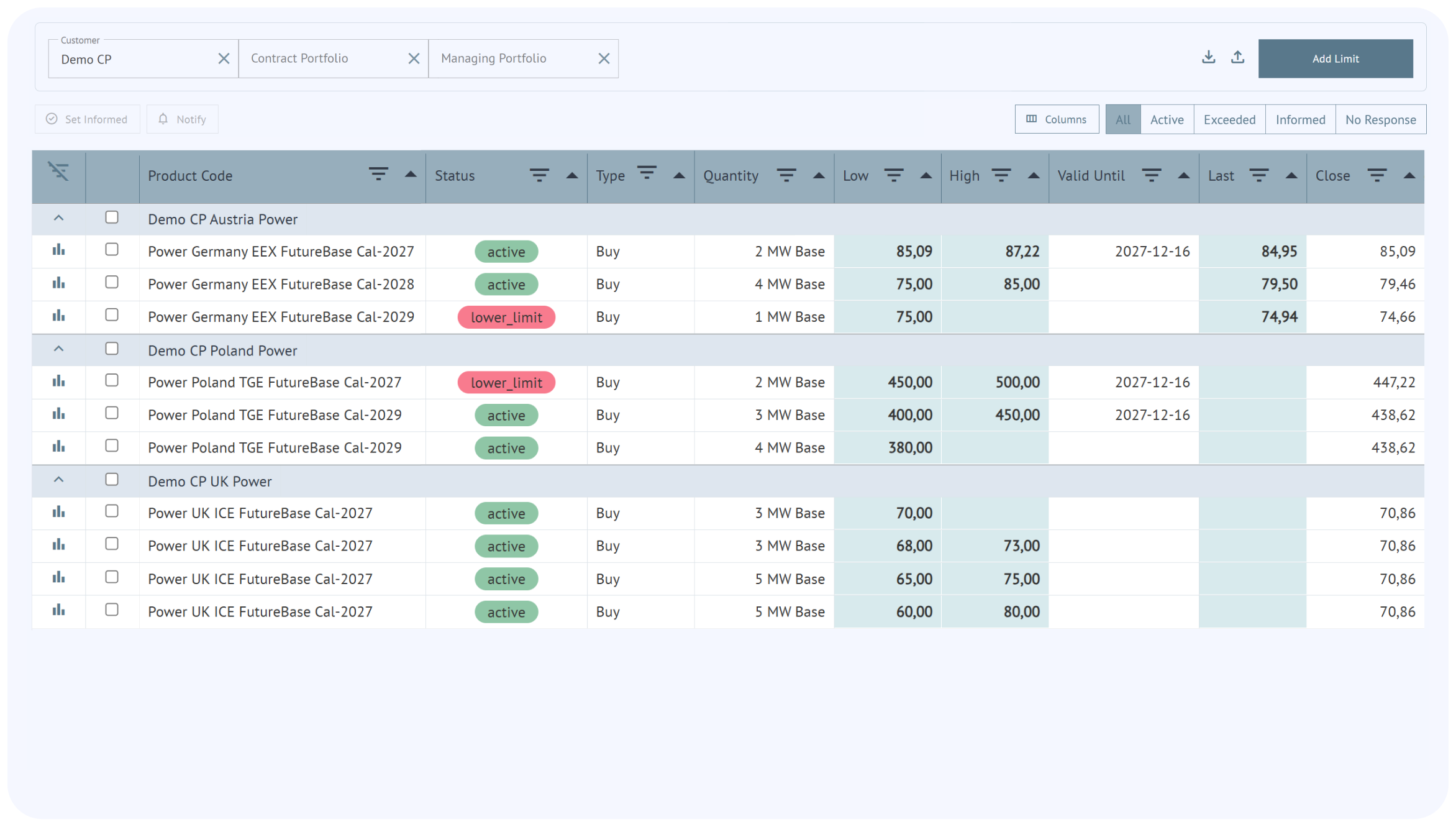Click the download icon near Add Limit
The height and width of the screenshot is (827, 1456).
[1208, 58]
